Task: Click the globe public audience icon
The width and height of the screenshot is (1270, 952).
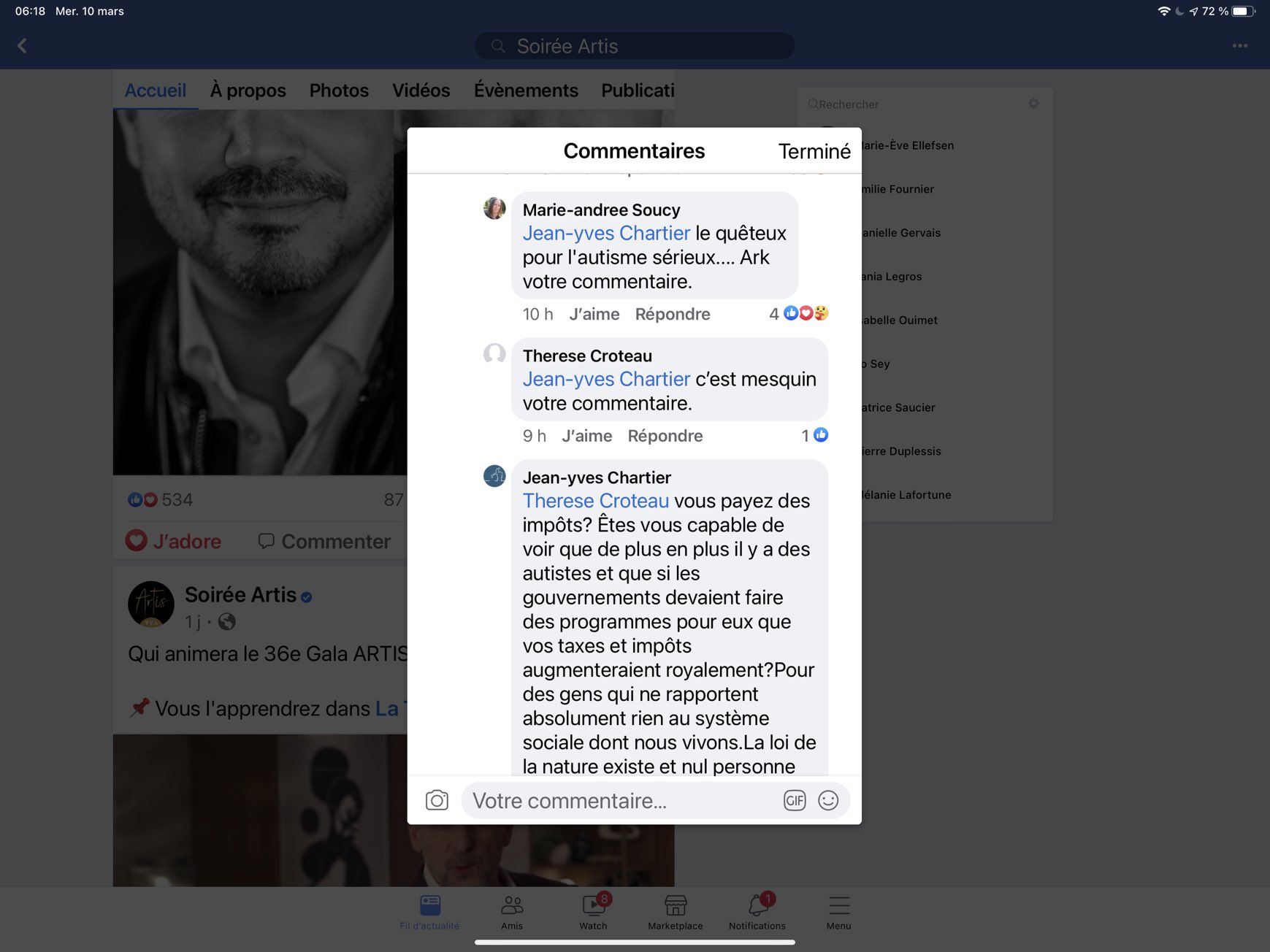Action: pos(227,622)
